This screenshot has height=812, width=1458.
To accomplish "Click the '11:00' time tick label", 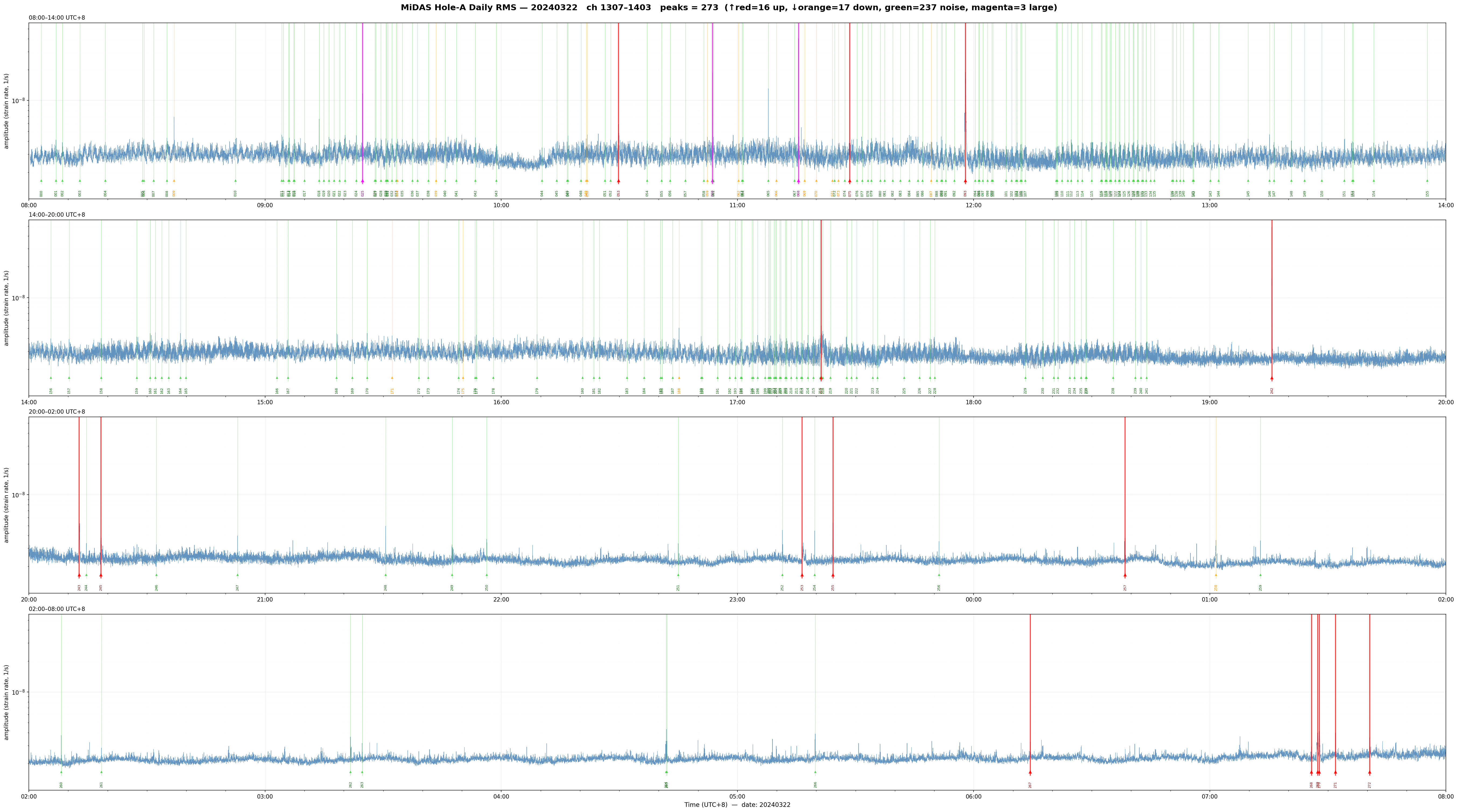I will point(737,205).
